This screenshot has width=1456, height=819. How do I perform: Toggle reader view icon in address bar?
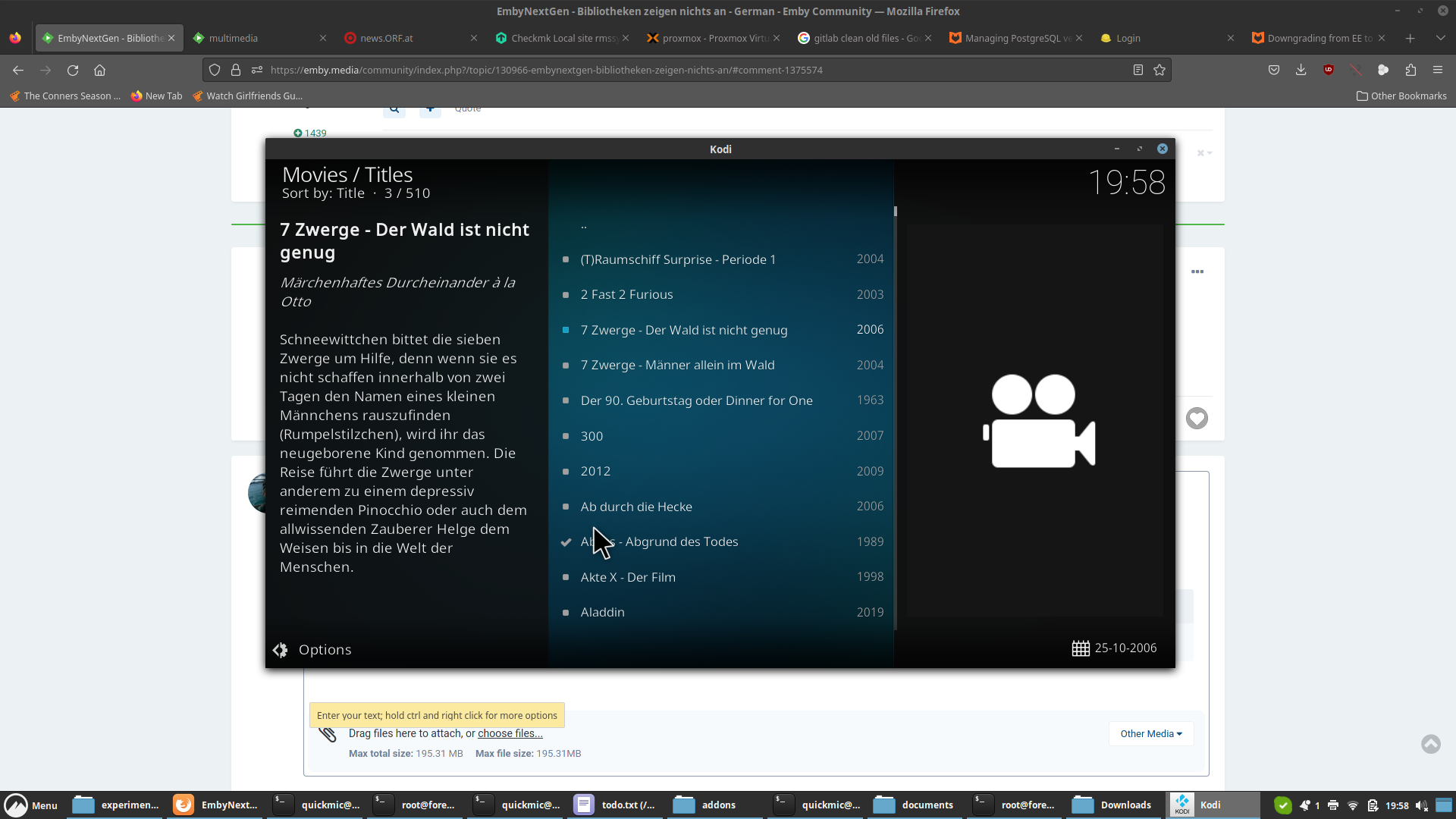[1137, 71]
